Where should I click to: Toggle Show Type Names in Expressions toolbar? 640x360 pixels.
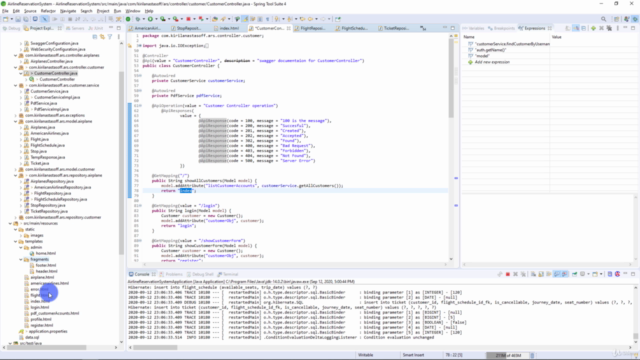click(568, 28)
